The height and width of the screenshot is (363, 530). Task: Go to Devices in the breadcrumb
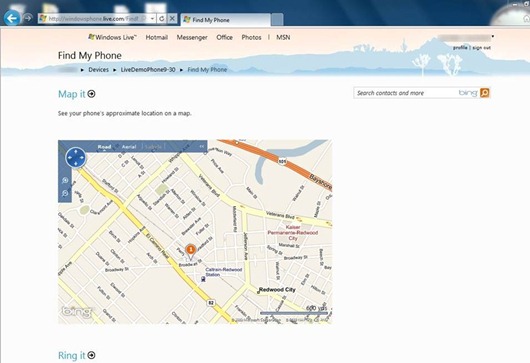click(98, 70)
